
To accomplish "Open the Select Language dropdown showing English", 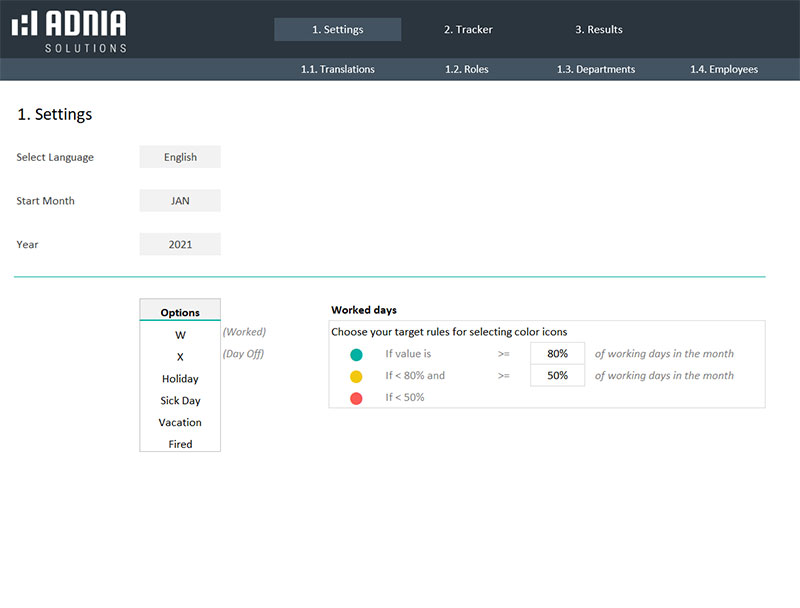I will pos(180,157).
